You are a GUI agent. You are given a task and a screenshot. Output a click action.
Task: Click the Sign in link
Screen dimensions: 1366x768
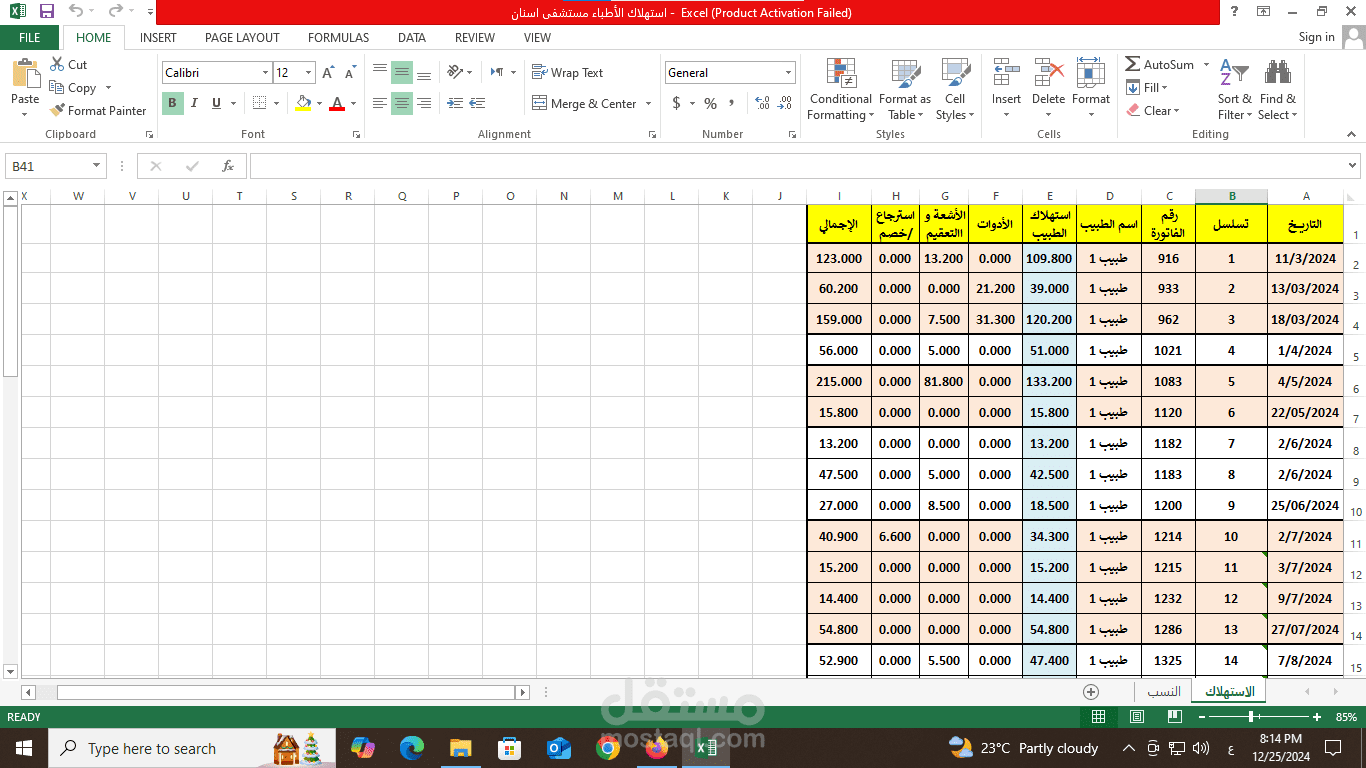coord(1316,37)
